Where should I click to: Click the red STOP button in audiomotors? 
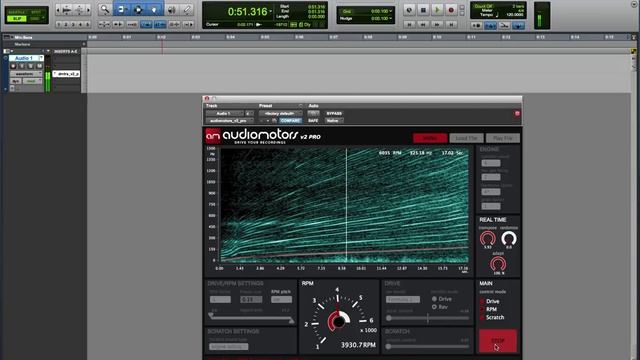[x=498, y=341]
